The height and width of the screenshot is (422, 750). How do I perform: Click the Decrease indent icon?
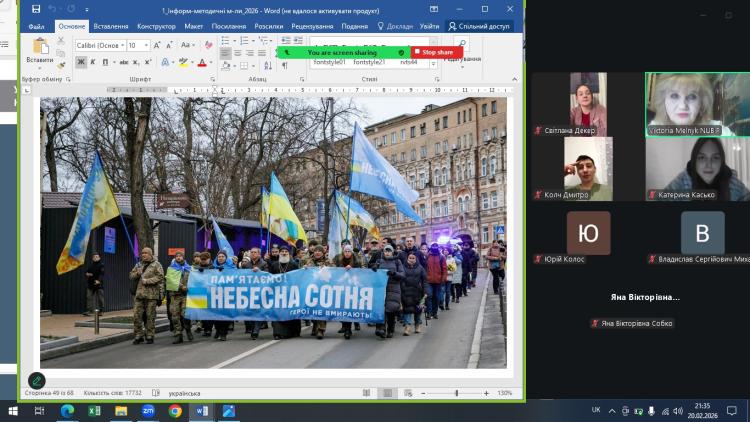tap(286, 40)
